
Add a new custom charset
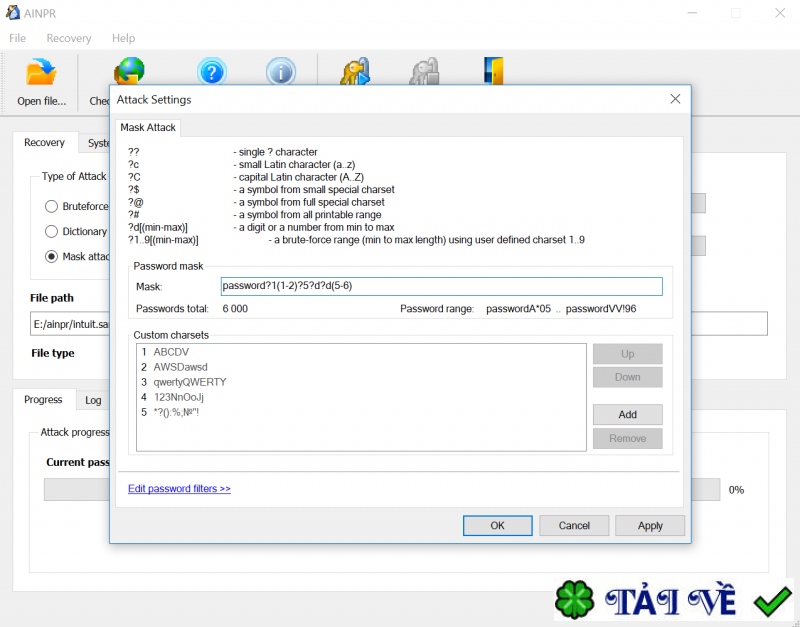pyautogui.click(x=627, y=414)
